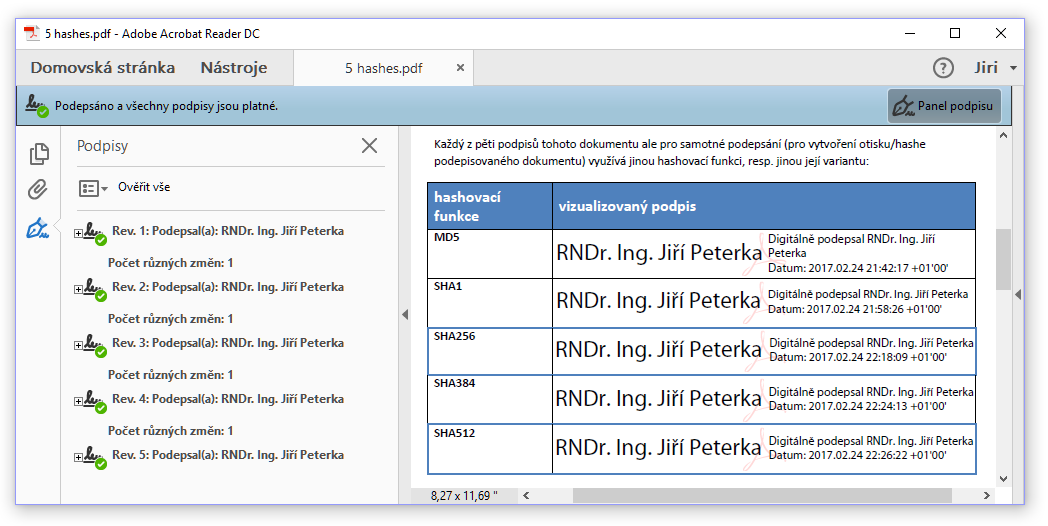Expand the Rev. 2 signature tree node
The image size is (1048, 526).
pyautogui.click(x=78, y=290)
